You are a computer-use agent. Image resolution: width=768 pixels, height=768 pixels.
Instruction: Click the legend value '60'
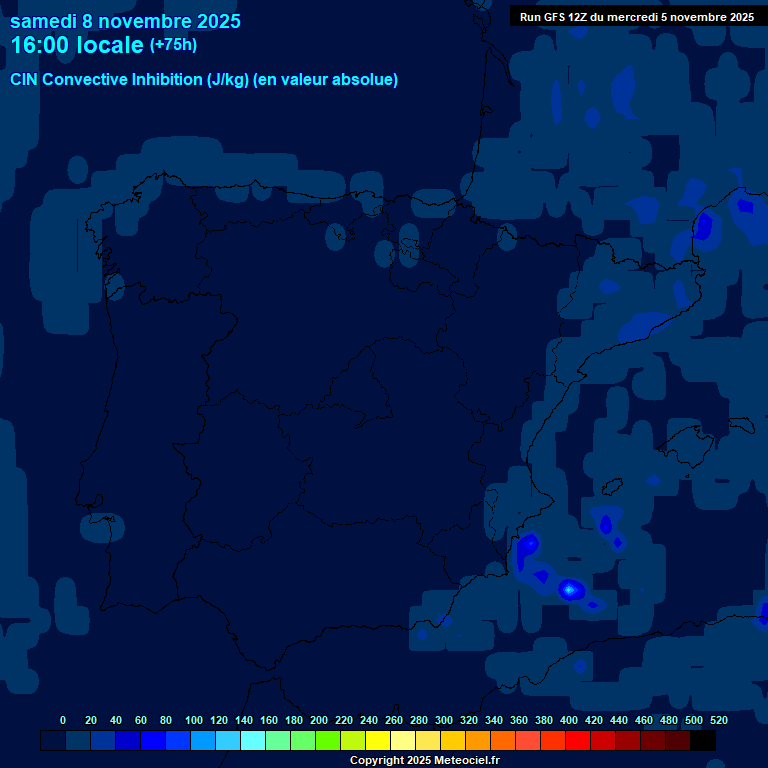point(141,720)
